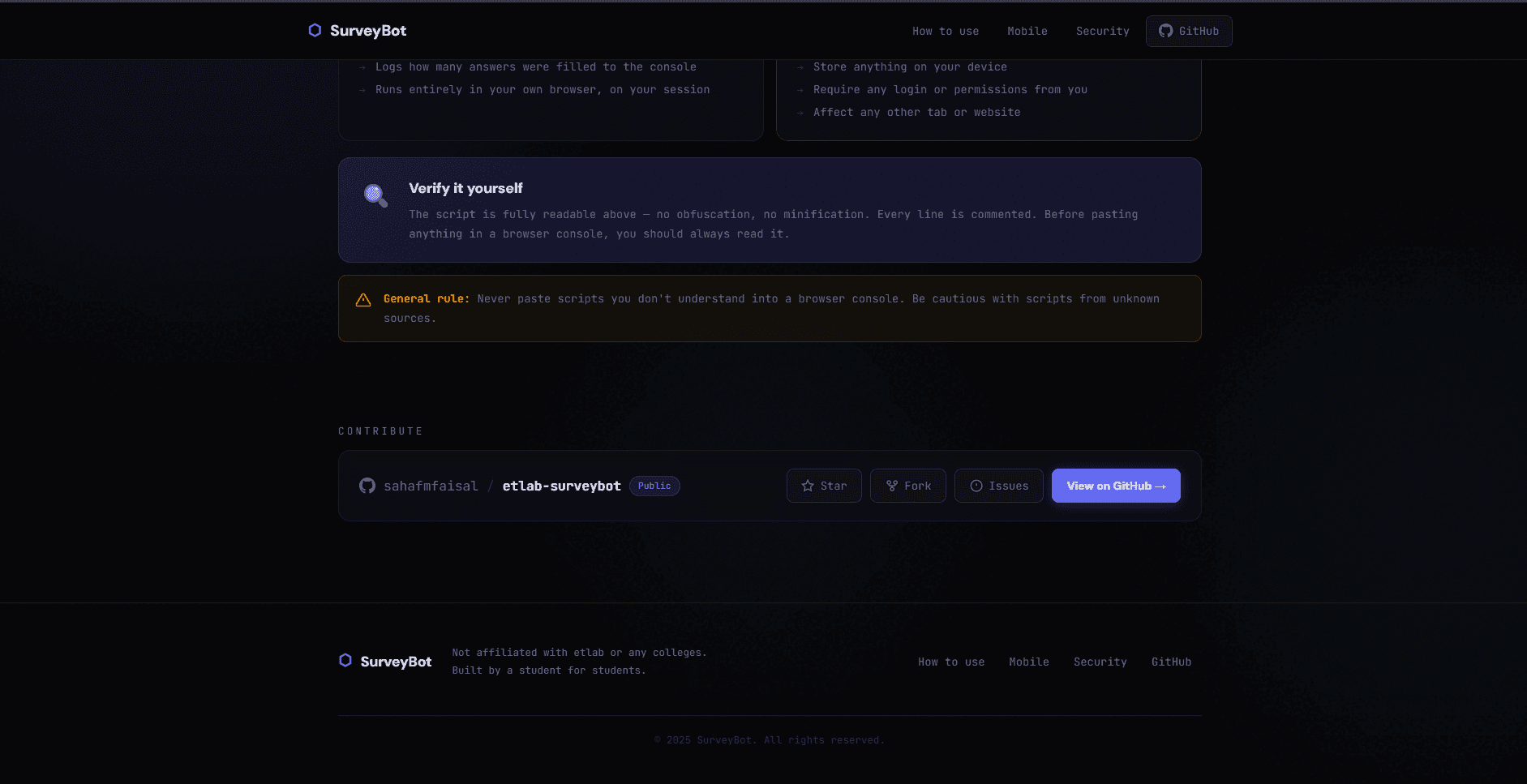The height and width of the screenshot is (784, 1527).
Task: Click the sahafmfaisal username link
Action: pyautogui.click(x=431, y=485)
